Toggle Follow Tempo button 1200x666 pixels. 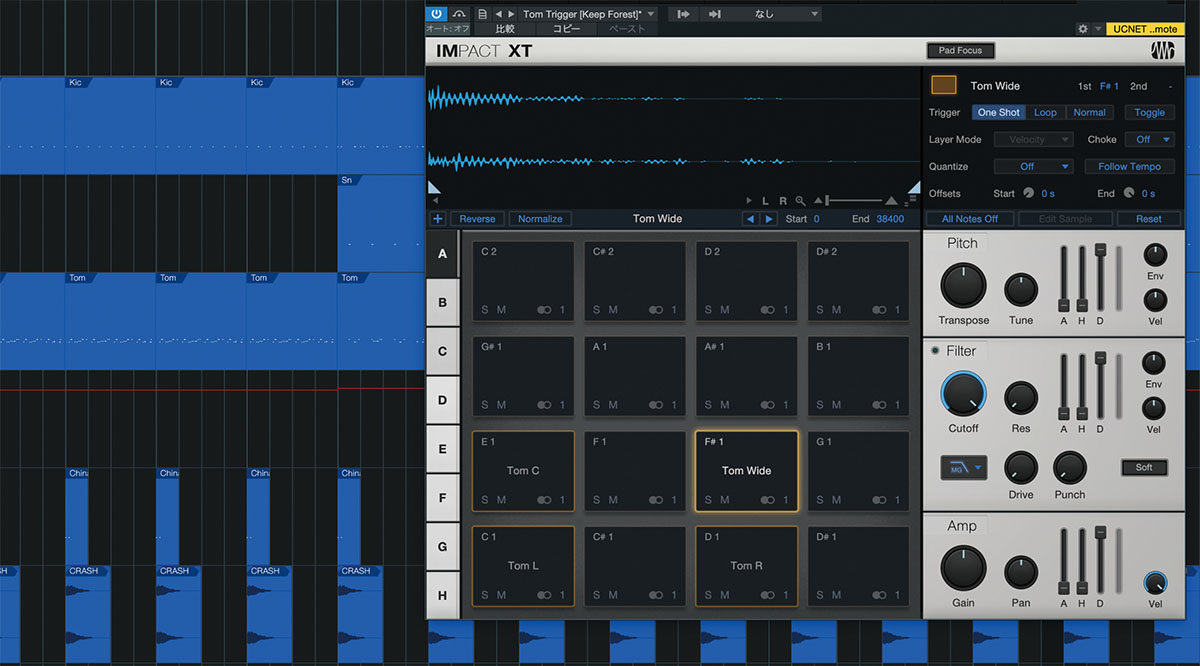point(1129,167)
